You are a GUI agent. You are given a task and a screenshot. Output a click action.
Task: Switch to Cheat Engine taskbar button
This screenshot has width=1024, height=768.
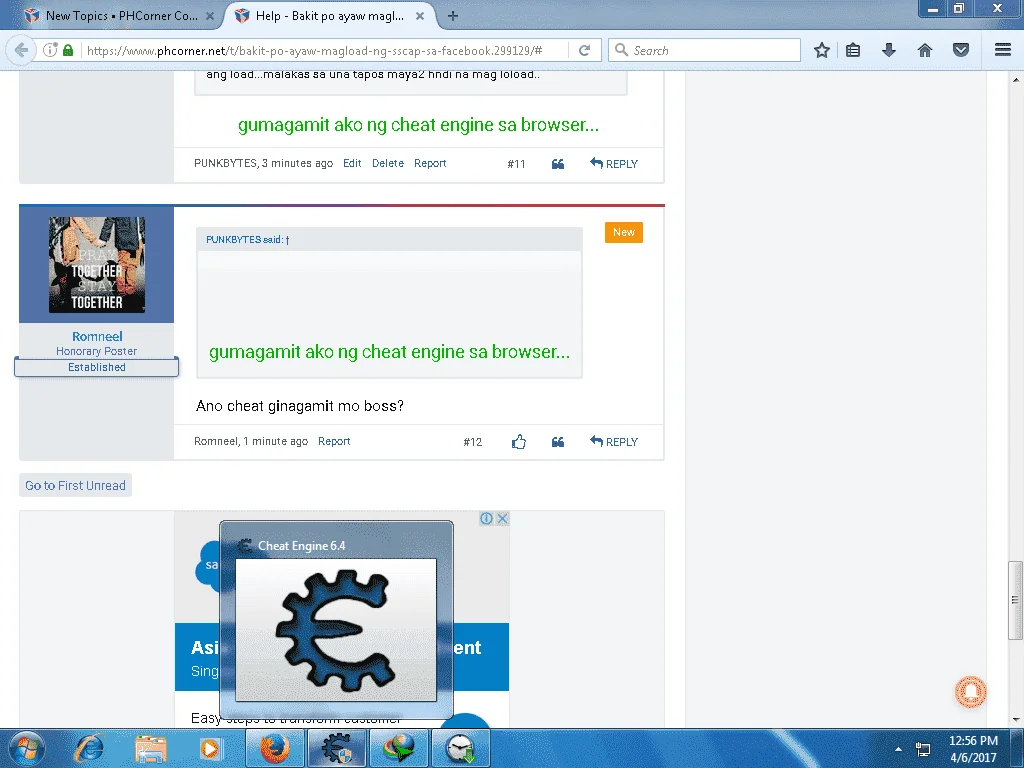click(336, 748)
